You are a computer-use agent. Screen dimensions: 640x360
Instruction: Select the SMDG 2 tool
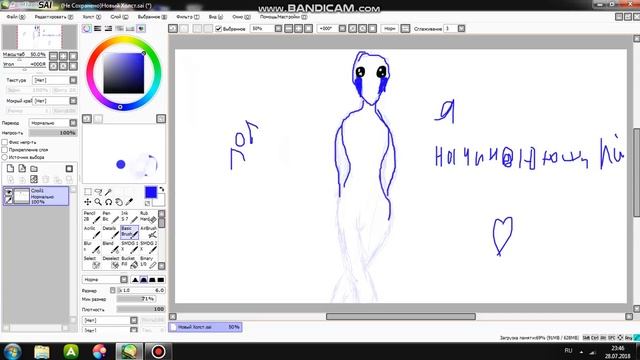click(x=148, y=247)
